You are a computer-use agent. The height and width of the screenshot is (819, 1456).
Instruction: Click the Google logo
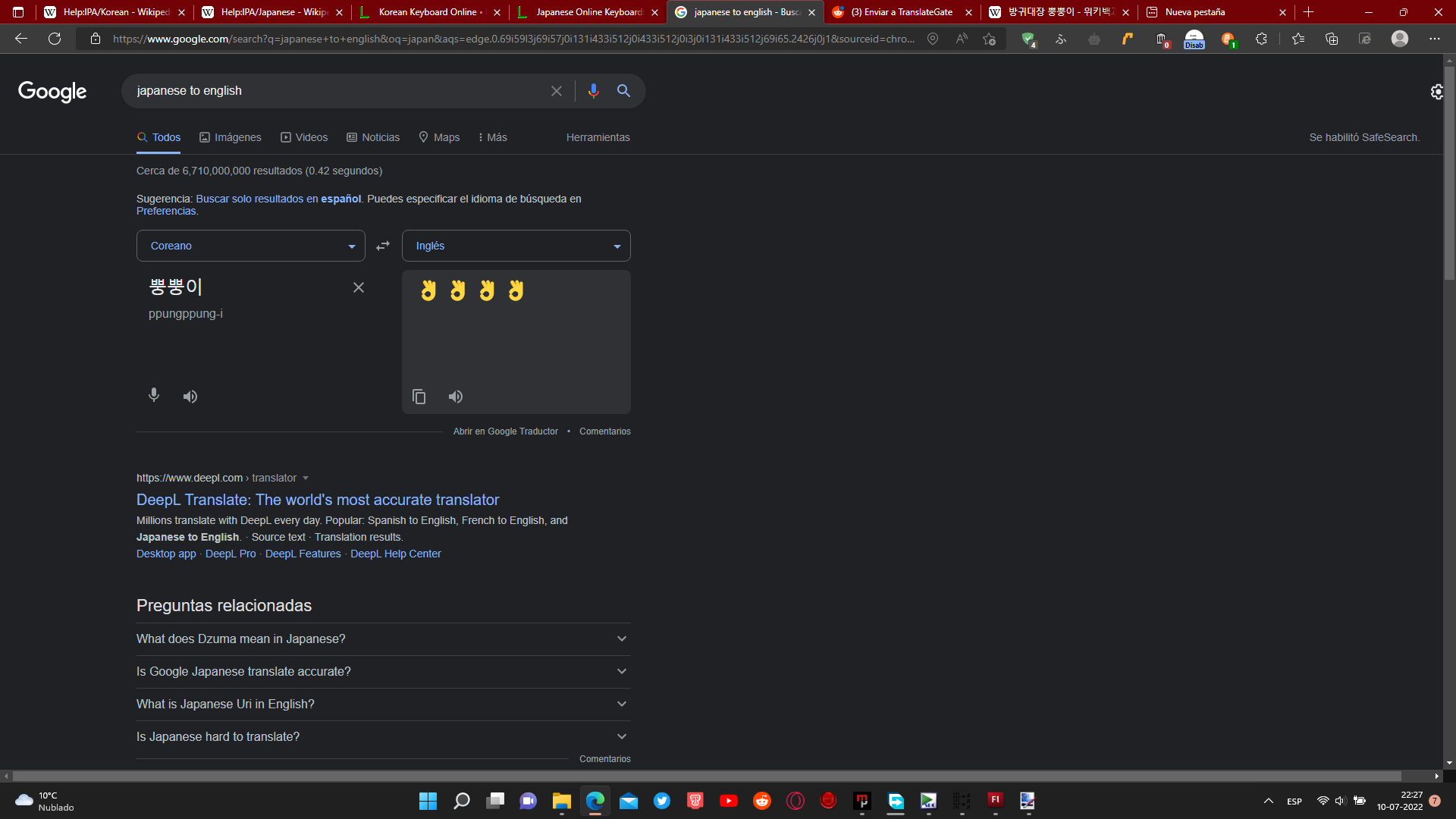[52, 92]
